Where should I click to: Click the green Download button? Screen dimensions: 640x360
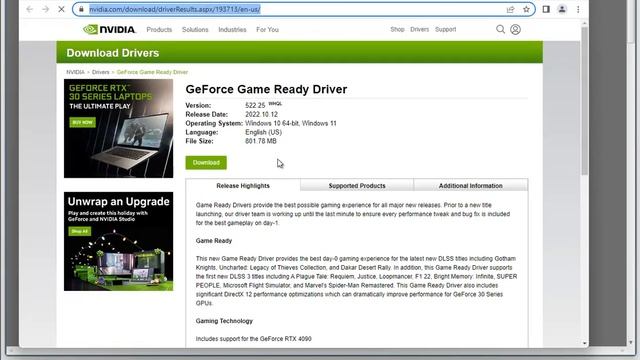tap(206, 162)
